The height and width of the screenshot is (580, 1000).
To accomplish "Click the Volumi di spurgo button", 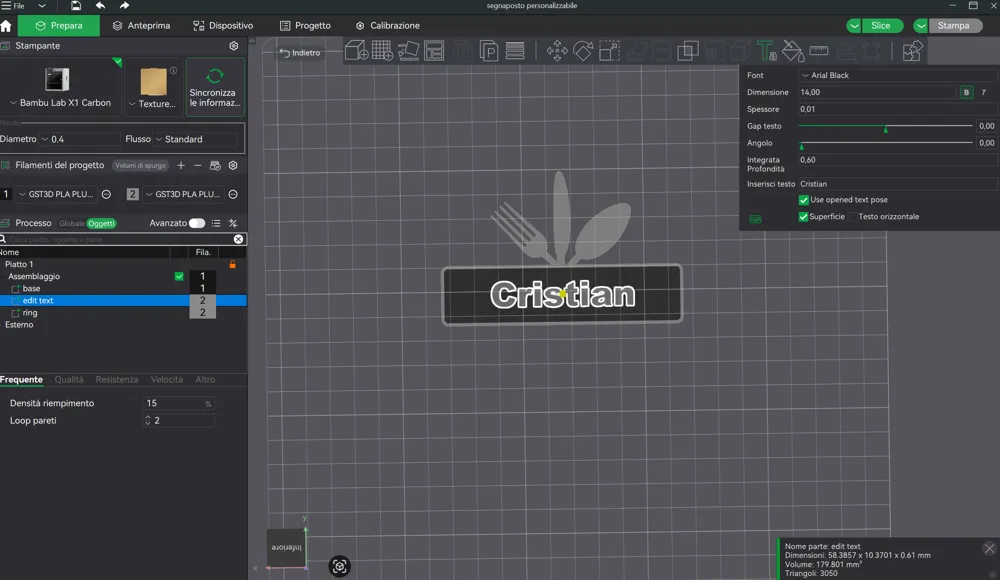I will coord(140,165).
